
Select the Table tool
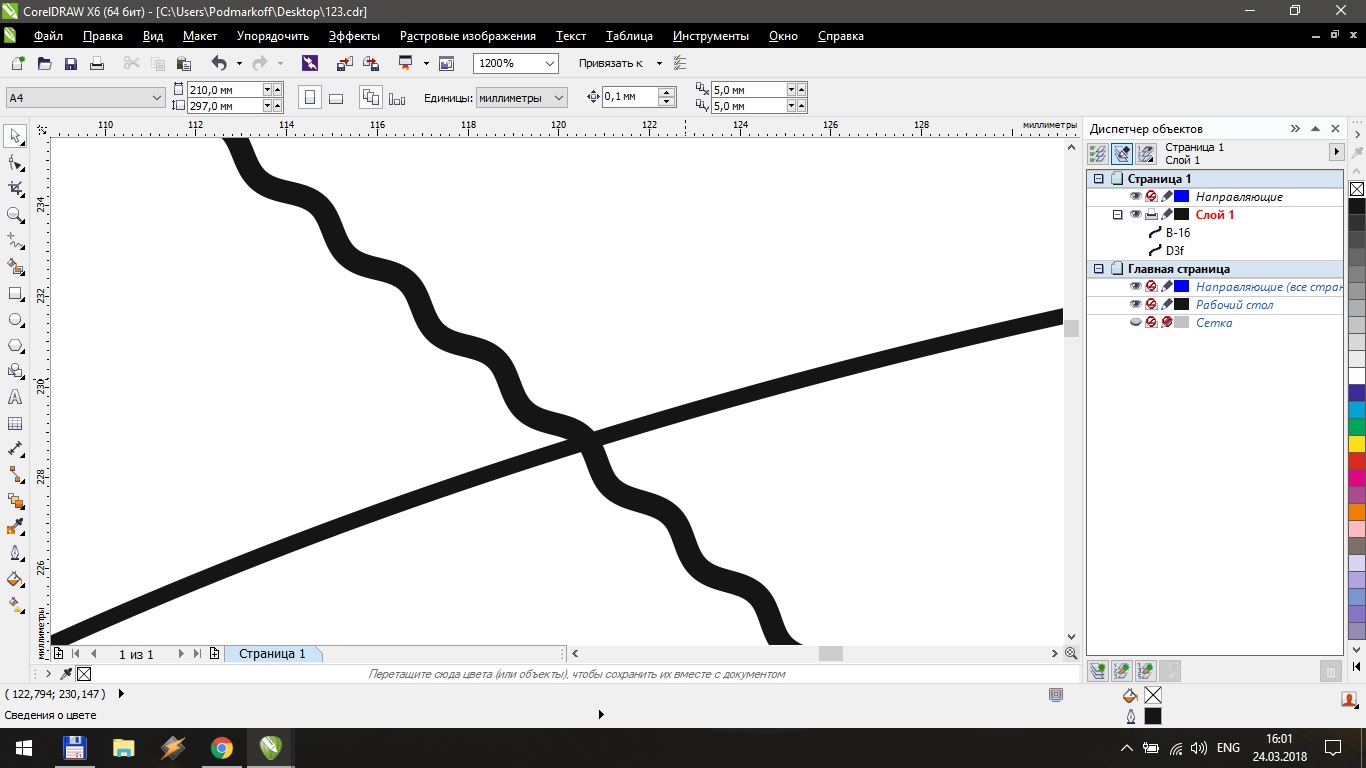point(15,423)
